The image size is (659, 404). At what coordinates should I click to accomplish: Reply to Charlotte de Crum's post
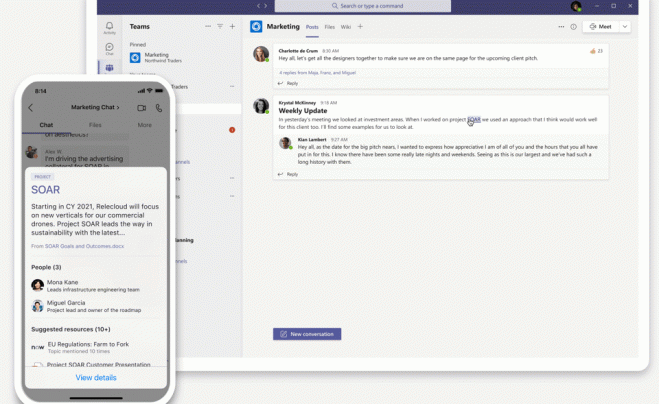[288, 83]
